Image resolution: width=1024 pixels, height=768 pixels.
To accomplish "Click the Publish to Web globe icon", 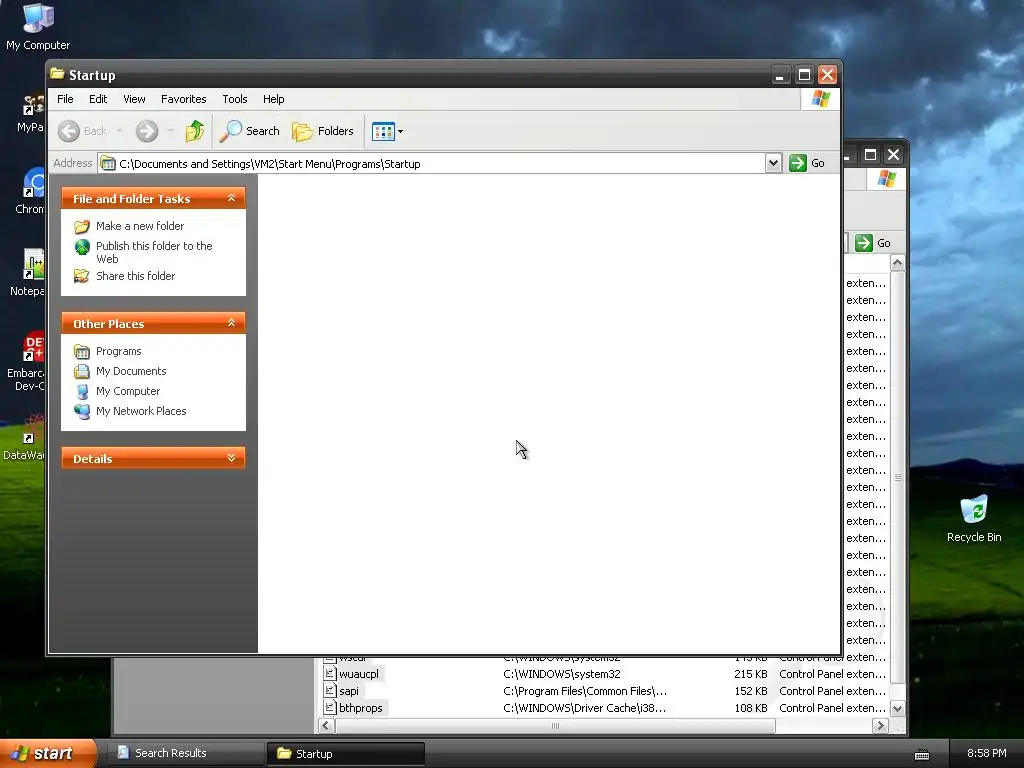I will point(82,247).
